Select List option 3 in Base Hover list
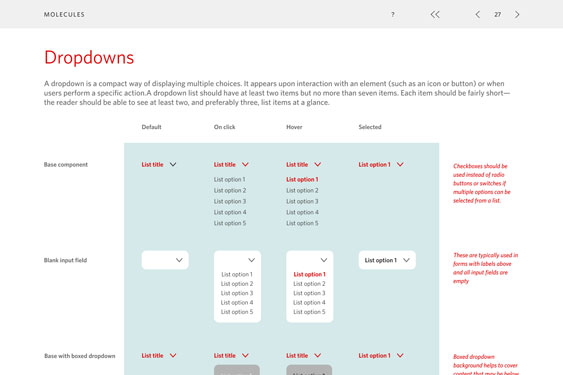 coord(302,201)
